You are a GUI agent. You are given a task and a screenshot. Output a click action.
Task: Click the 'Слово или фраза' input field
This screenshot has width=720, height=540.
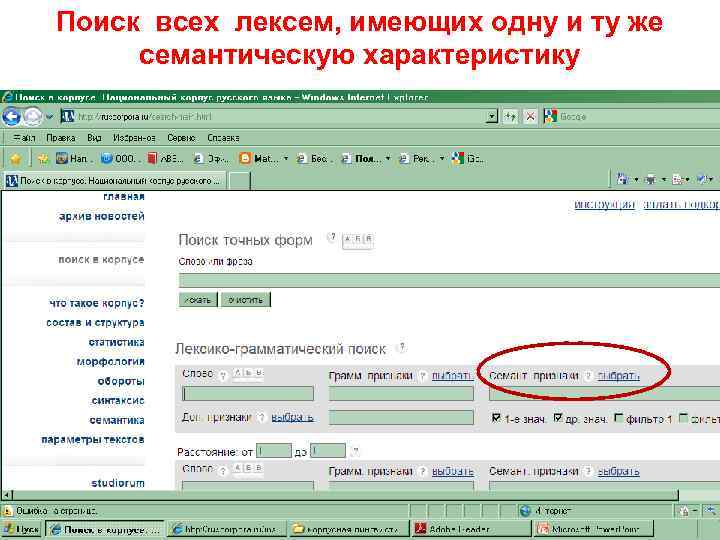449,280
